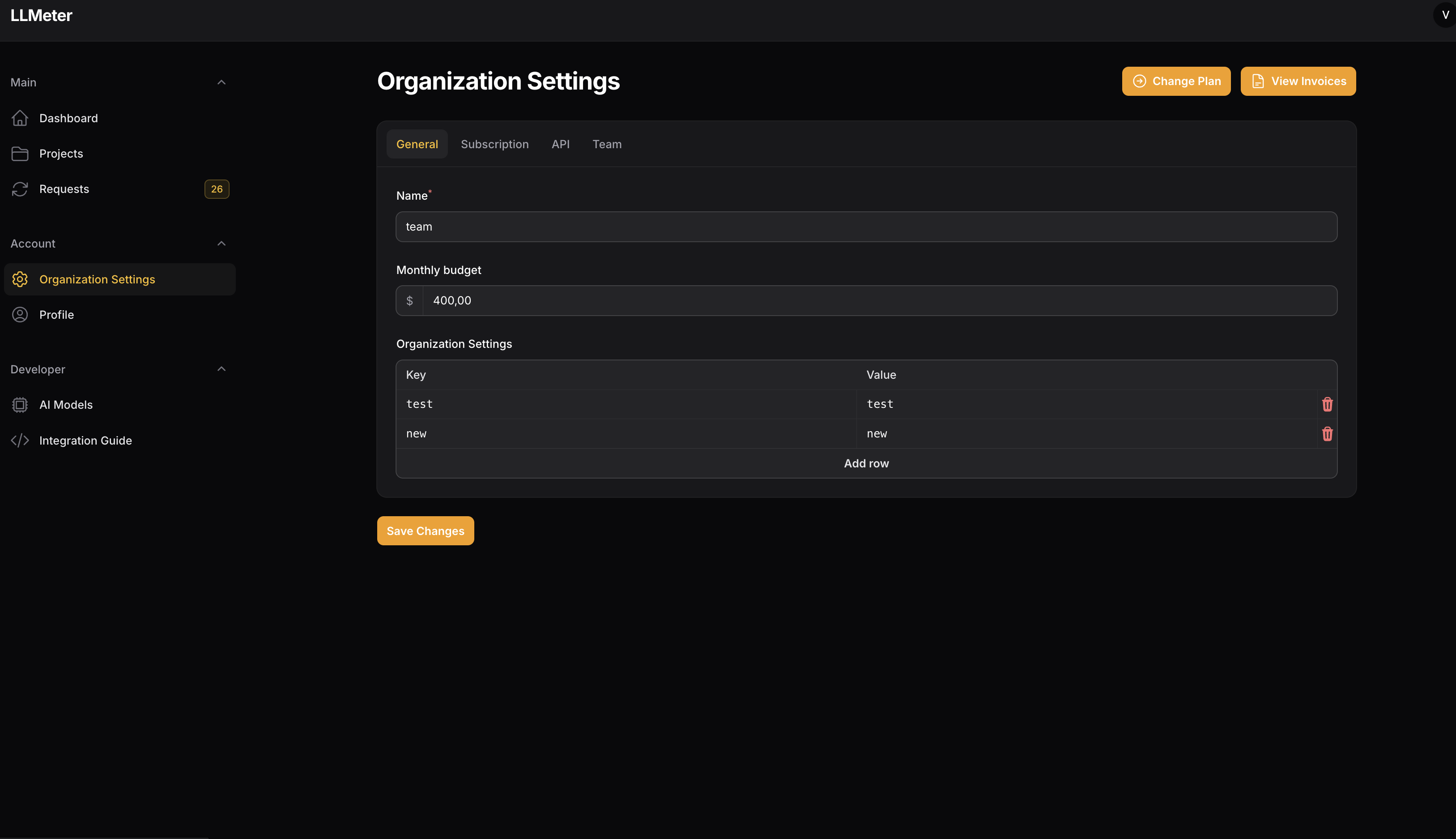The height and width of the screenshot is (839, 1456).
Task: Add row to settings table
Action: 866,463
